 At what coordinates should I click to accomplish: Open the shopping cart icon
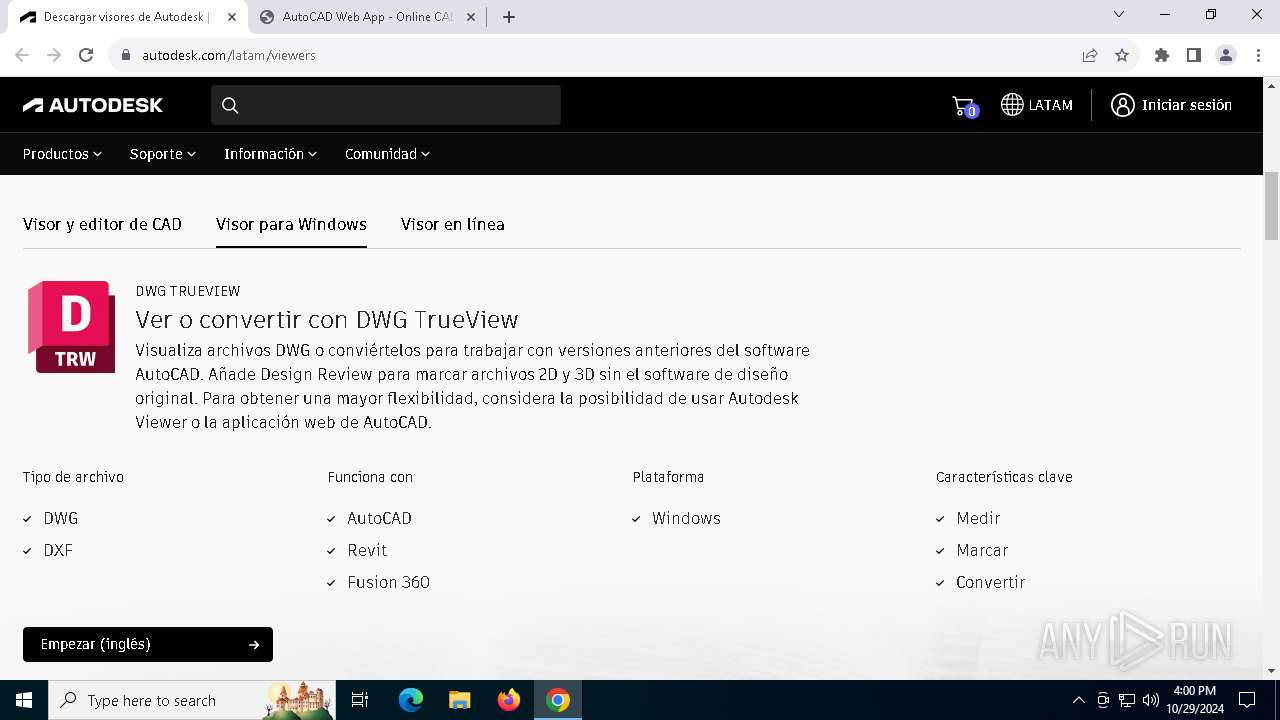(964, 105)
